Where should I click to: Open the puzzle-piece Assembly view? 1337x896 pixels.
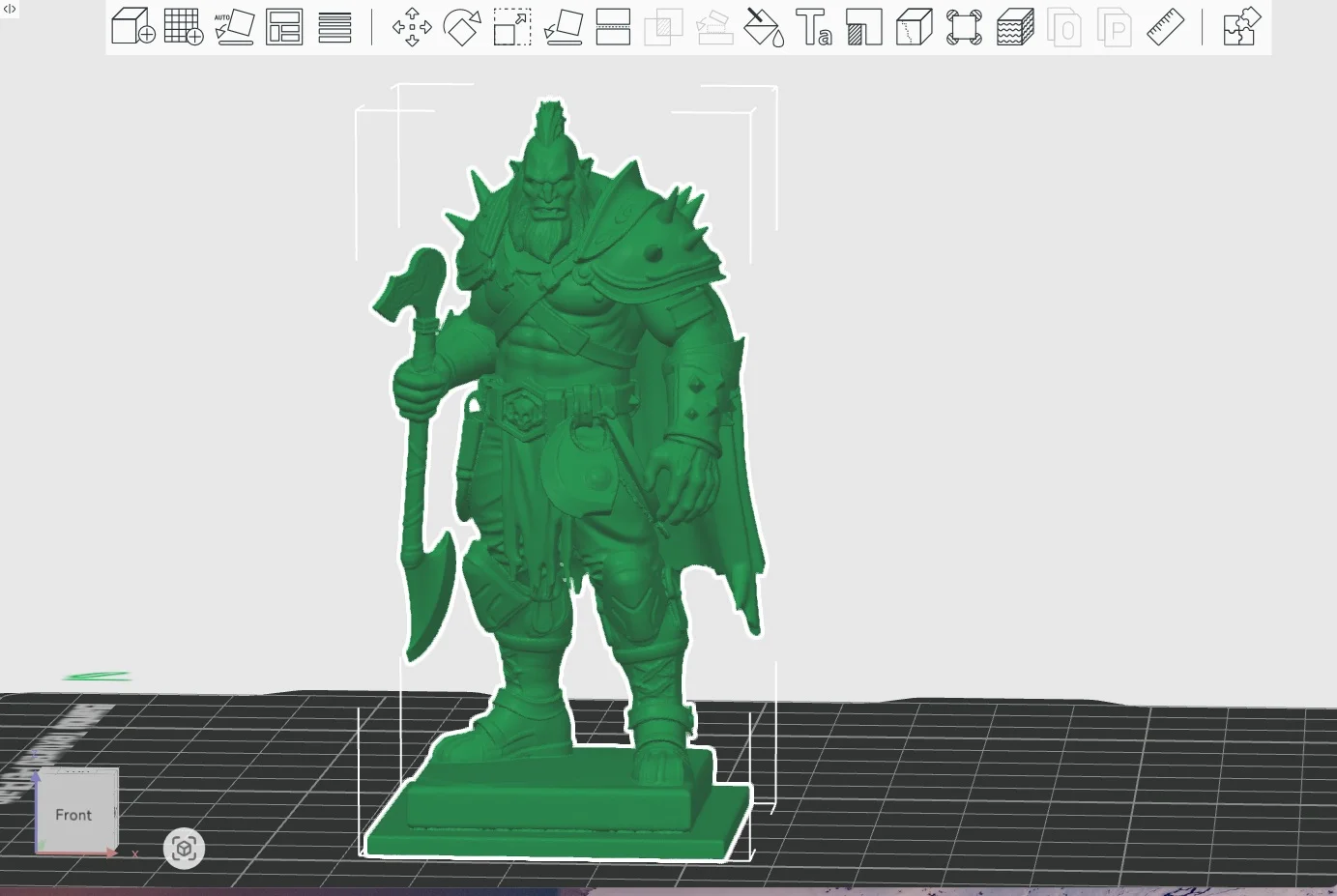tap(1241, 26)
